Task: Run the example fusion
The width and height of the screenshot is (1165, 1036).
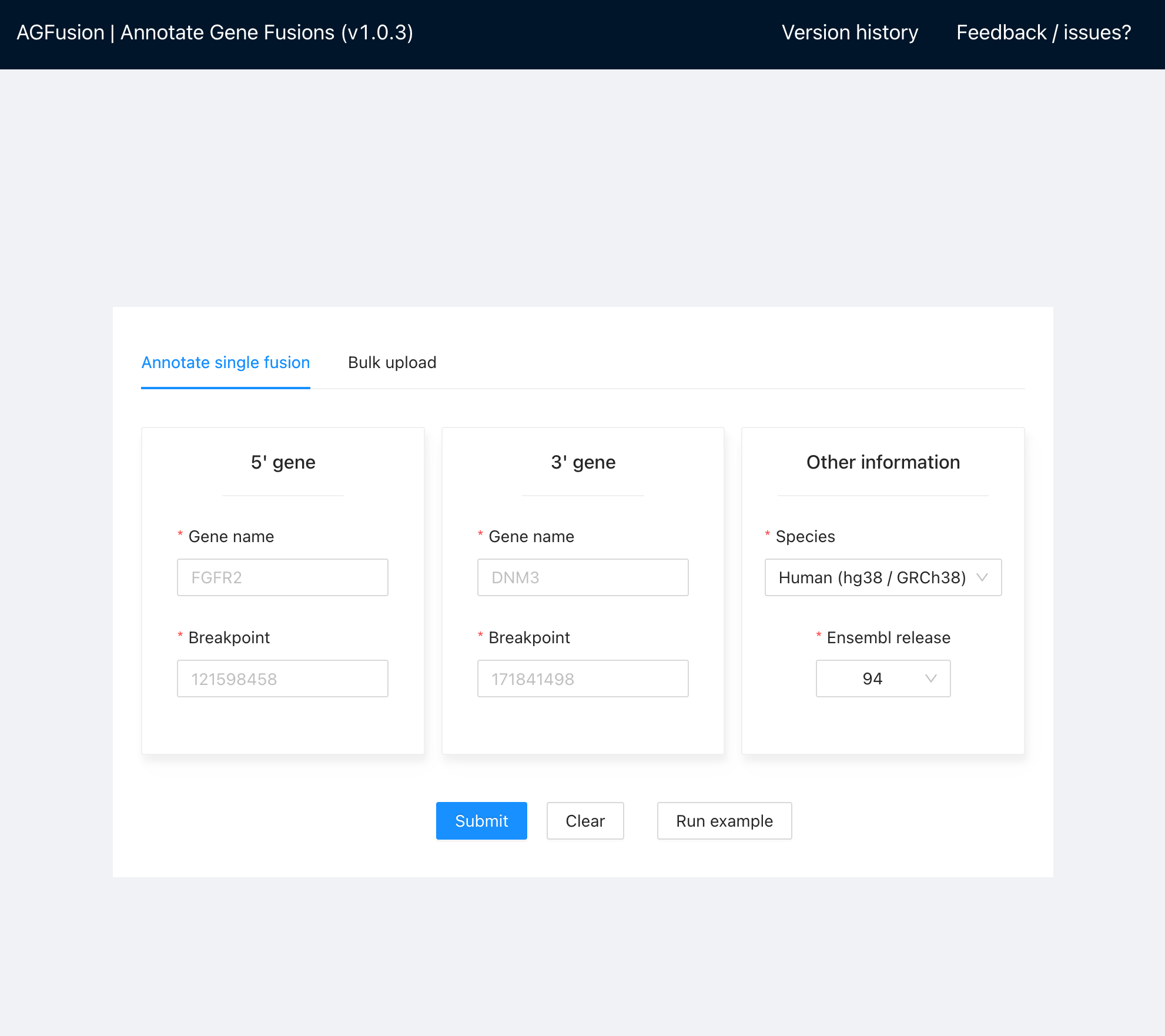Action: (x=724, y=821)
